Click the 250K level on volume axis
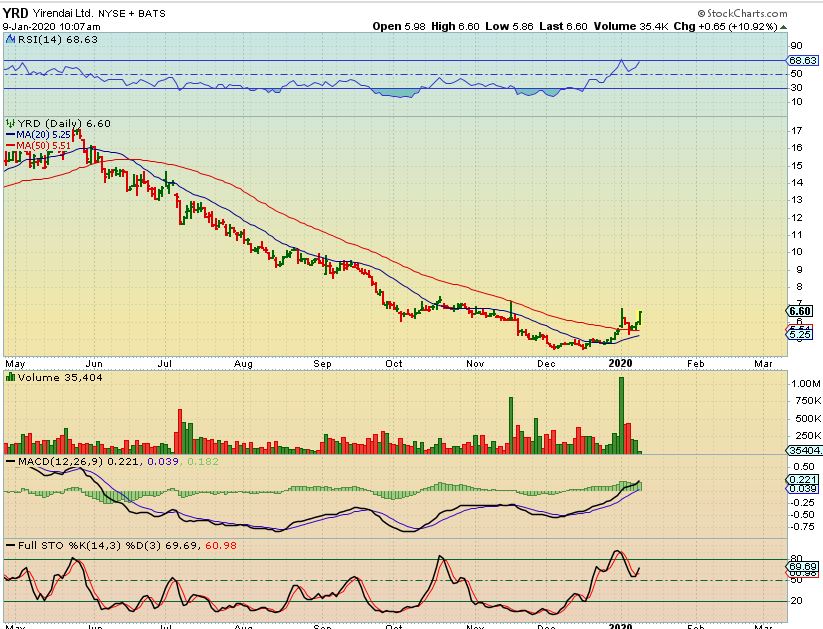The image size is (823, 629). (x=806, y=435)
